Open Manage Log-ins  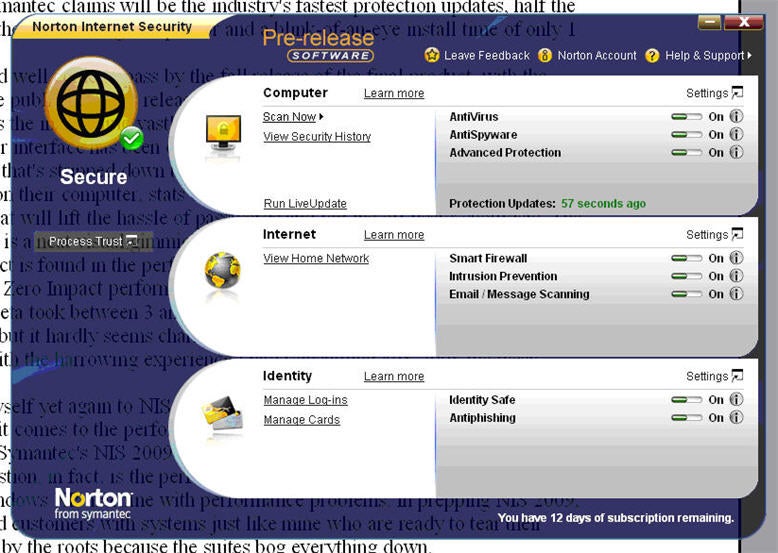pyautogui.click(x=305, y=400)
